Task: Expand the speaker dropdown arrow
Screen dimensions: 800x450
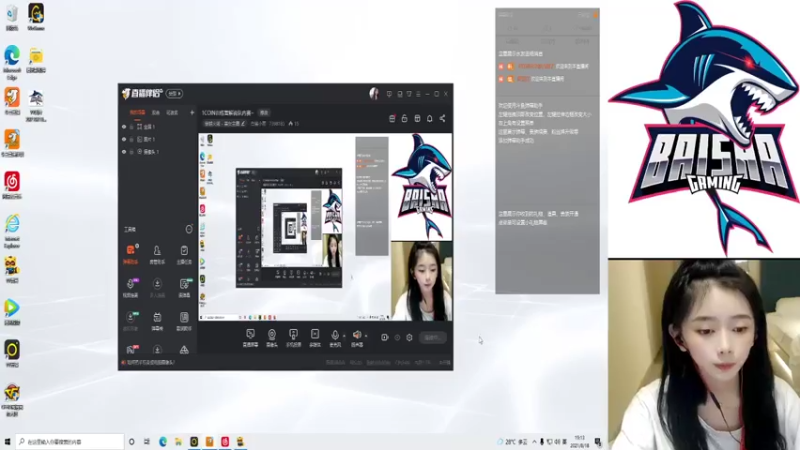Action: tap(366, 336)
